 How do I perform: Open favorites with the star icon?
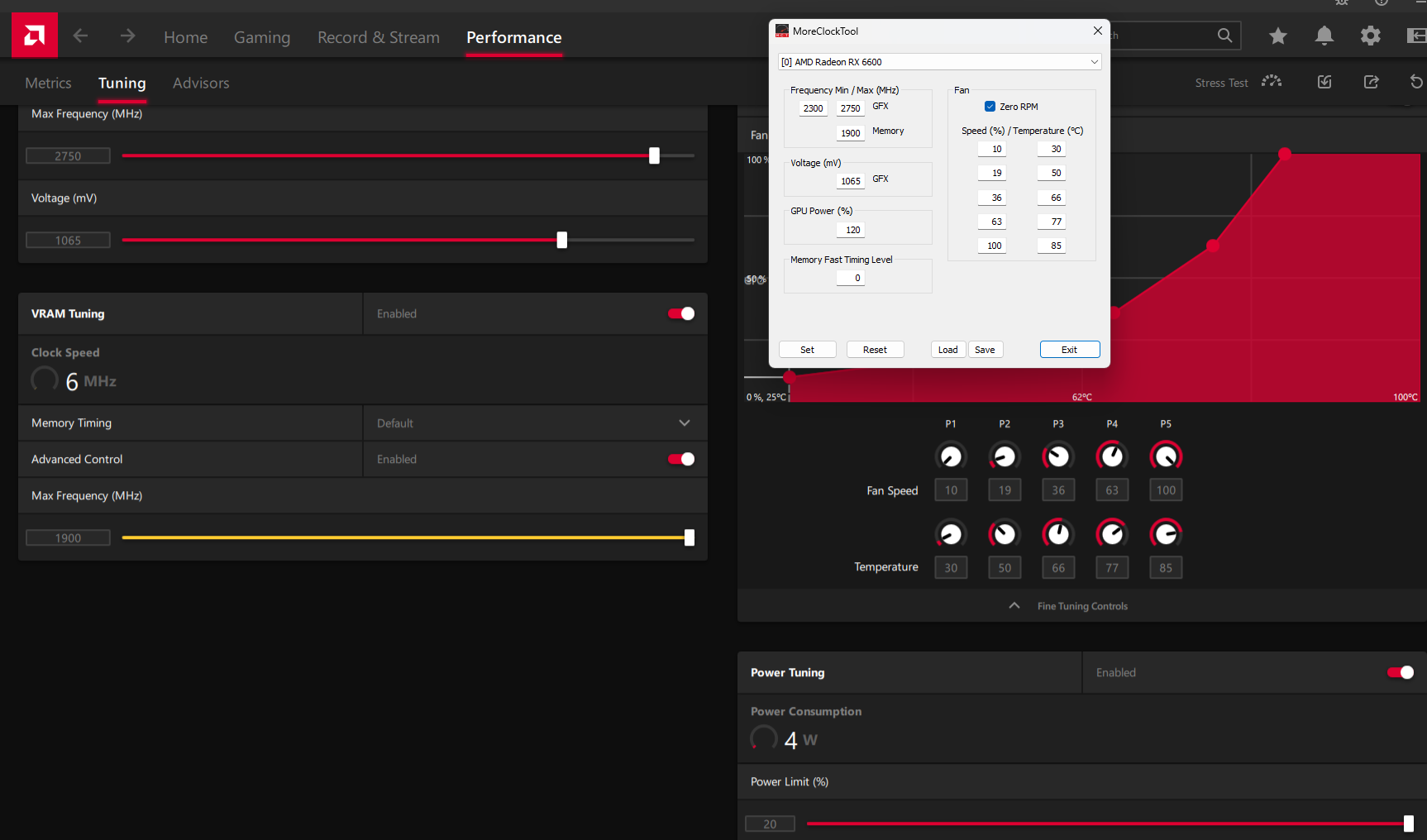point(1278,36)
